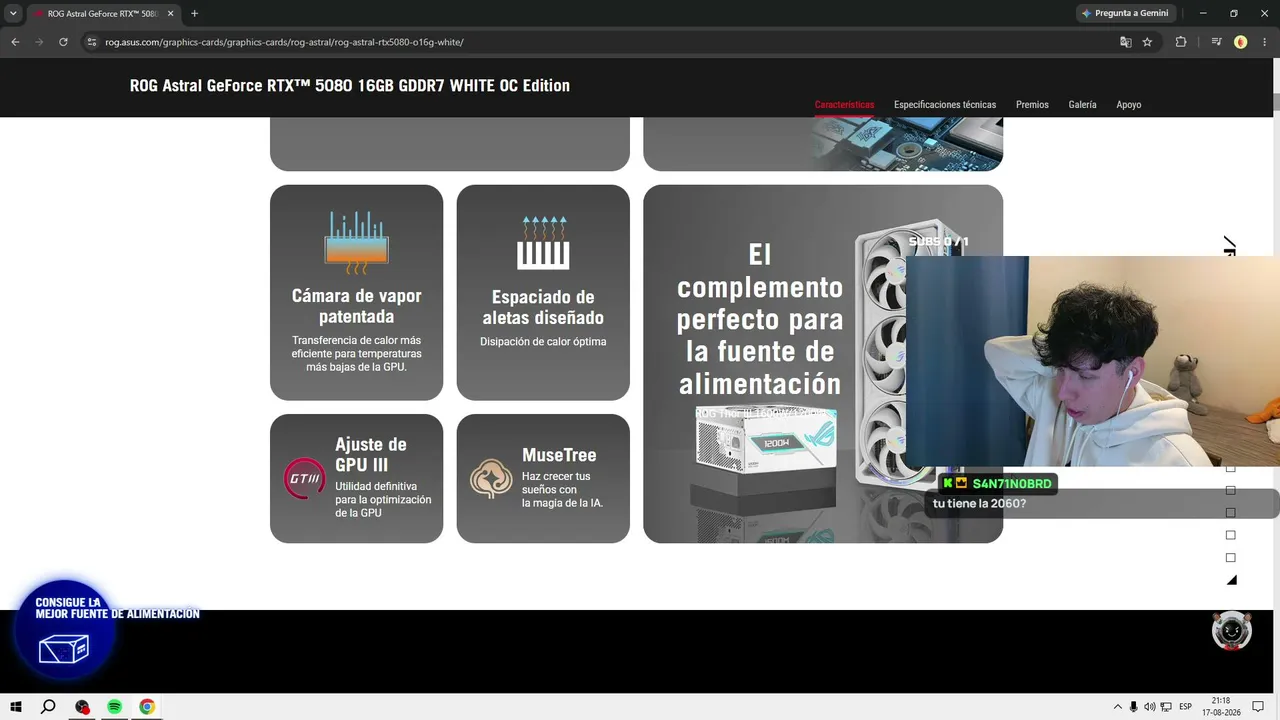Click the Espaciado de aletas diseñado heading
Image resolution: width=1280 pixels, height=720 pixels.
(x=543, y=307)
